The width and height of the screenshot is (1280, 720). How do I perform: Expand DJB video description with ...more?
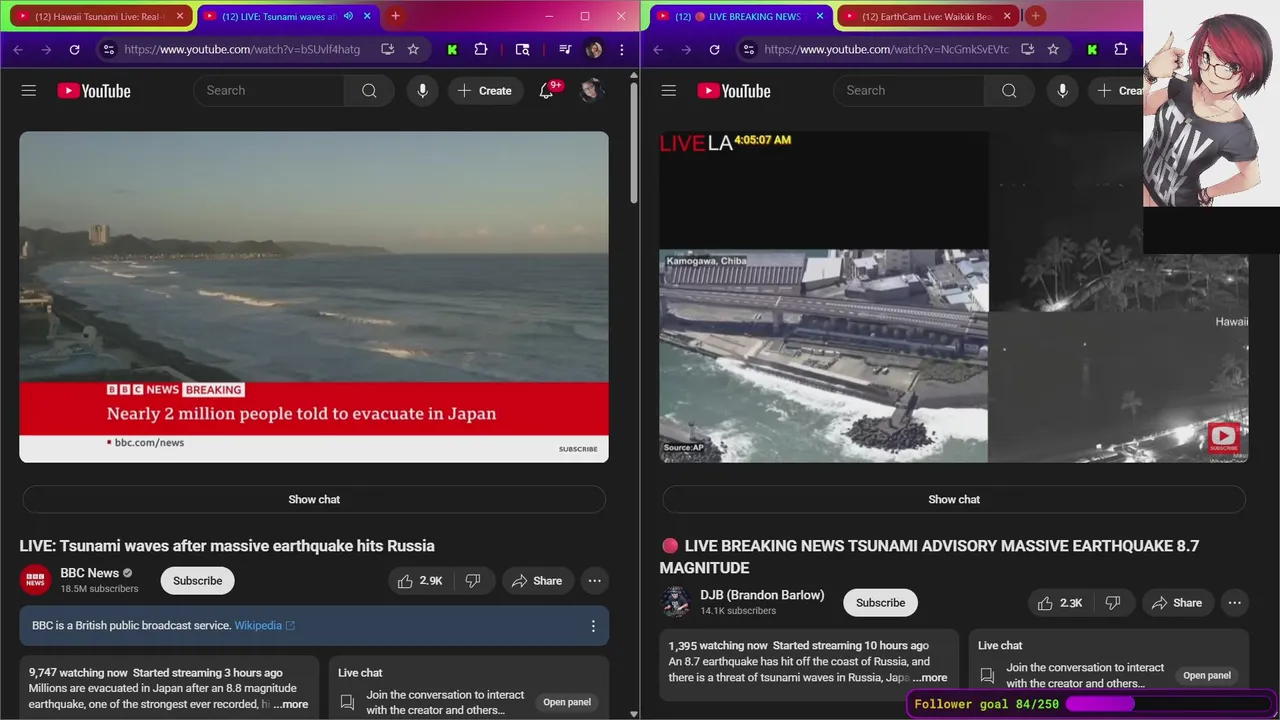pyautogui.click(x=929, y=677)
